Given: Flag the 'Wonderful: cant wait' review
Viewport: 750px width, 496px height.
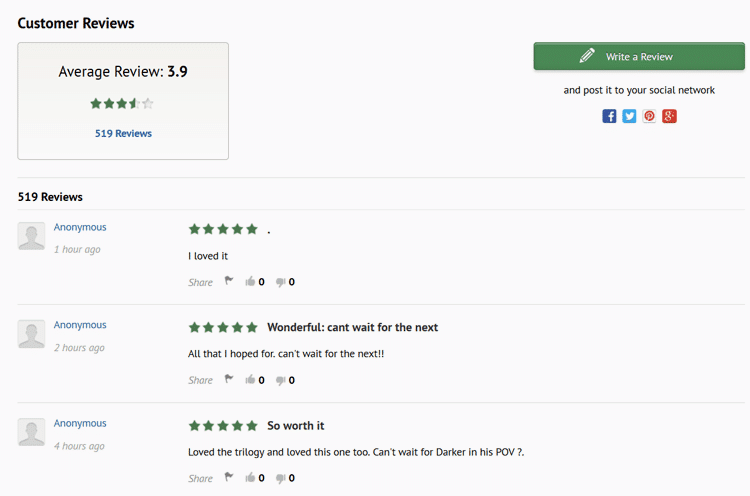Looking at the screenshot, I should click(229, 379).
